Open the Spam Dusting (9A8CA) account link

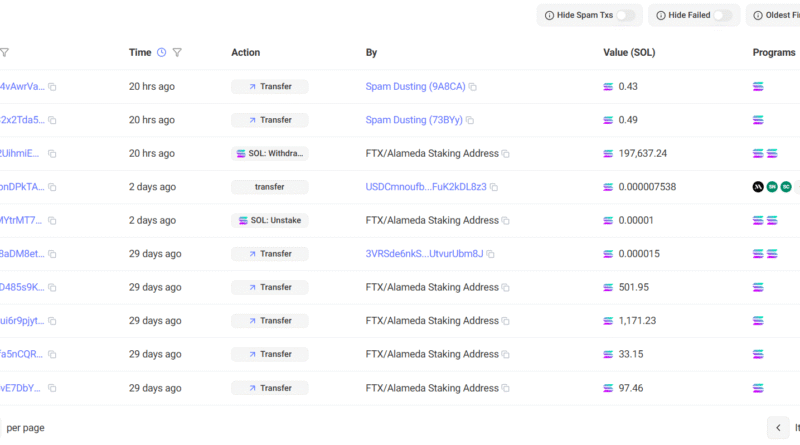click(x=415, y=87)
